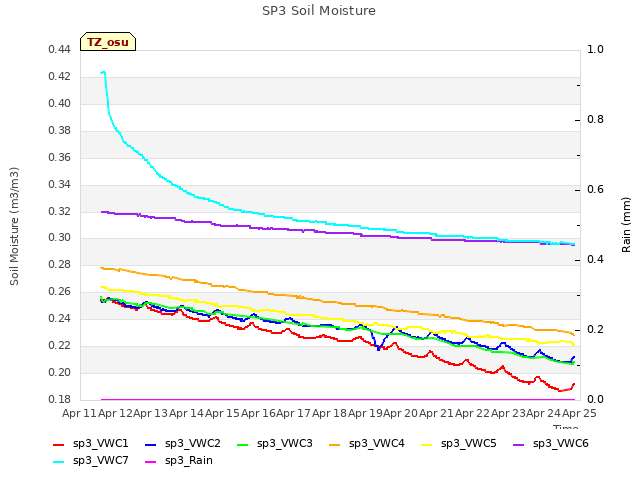The height and width of the screenshot is (480, 640).
Task: Click the Apr 22 x-axis tick label
Action: tap(473, 413)
